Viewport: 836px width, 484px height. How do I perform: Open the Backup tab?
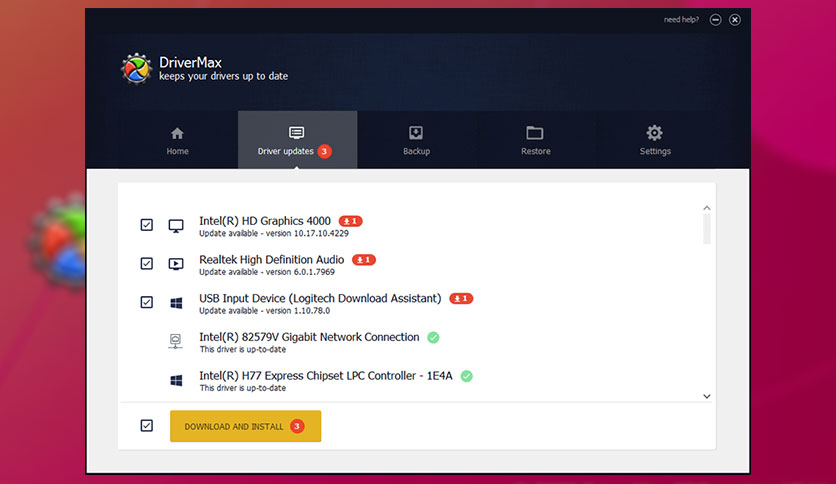coord(416,140)
